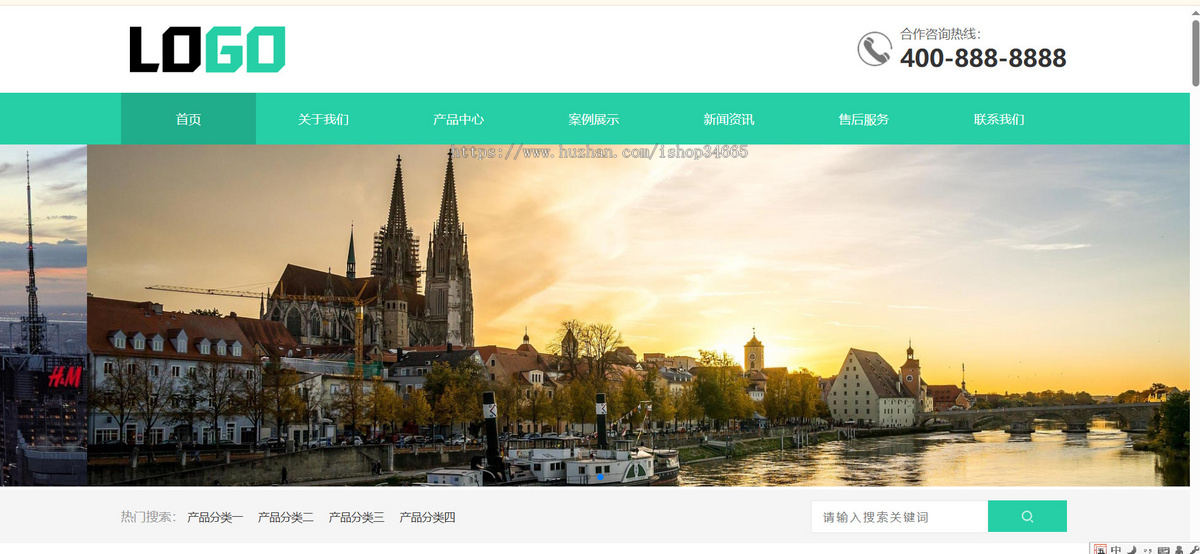1200x554 pixels.
Task: Toggle the 中 Chinese input mode icon
Action: pos(1116,549)
